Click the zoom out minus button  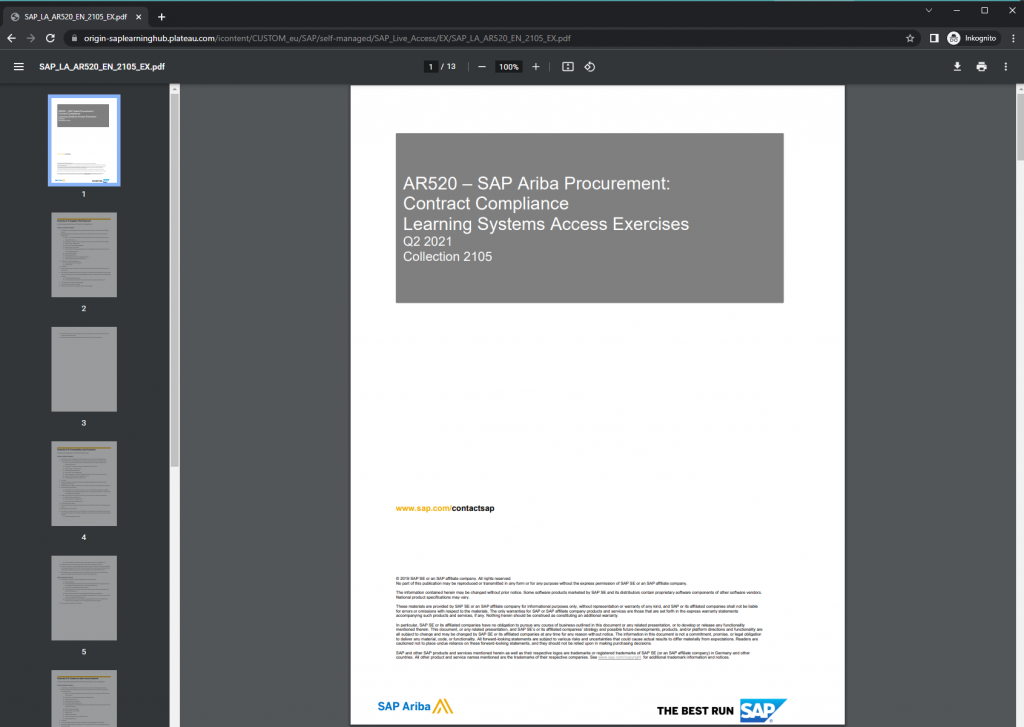point(481,67)
